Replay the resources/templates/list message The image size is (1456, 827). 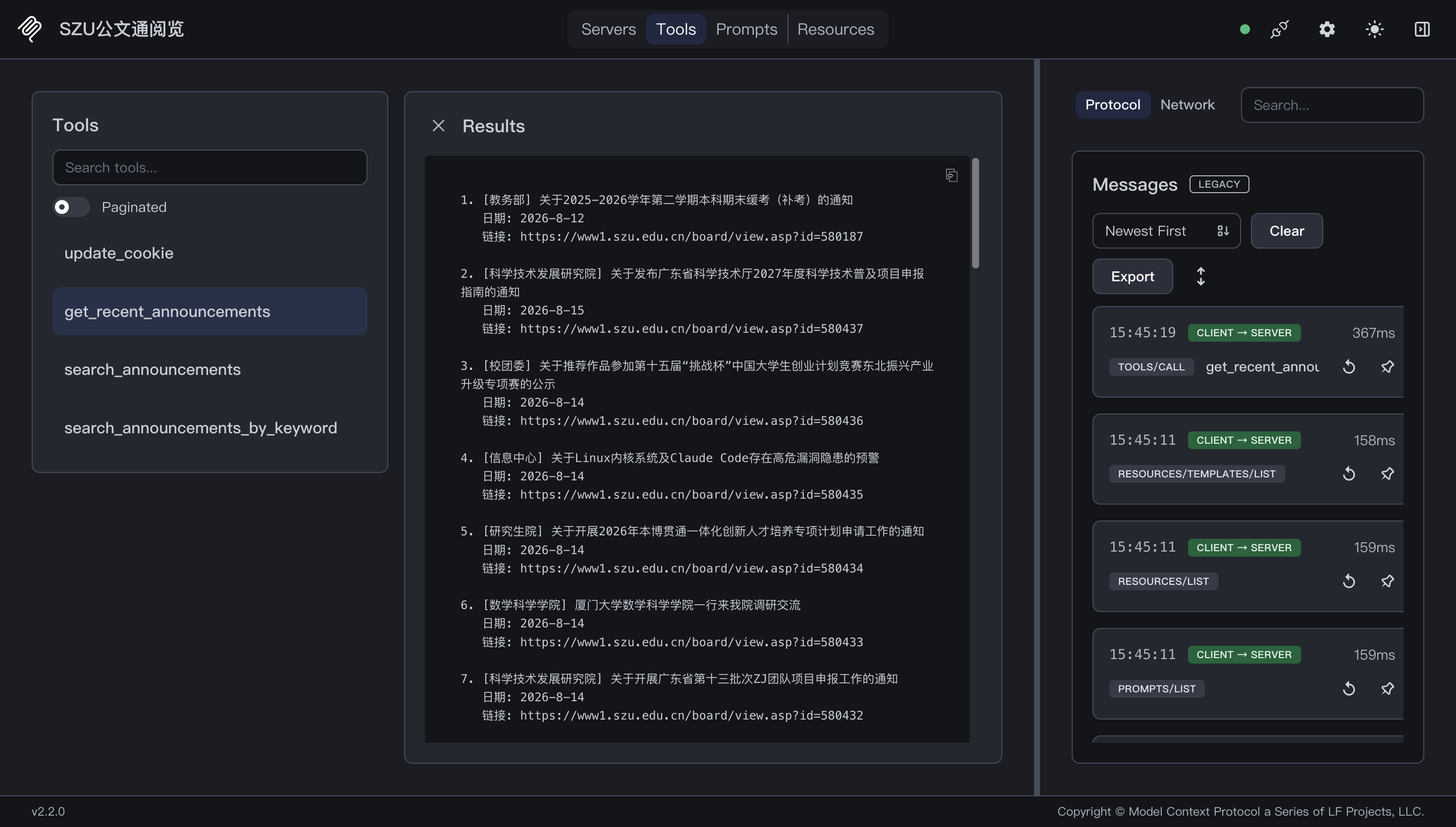(1349, 474)
